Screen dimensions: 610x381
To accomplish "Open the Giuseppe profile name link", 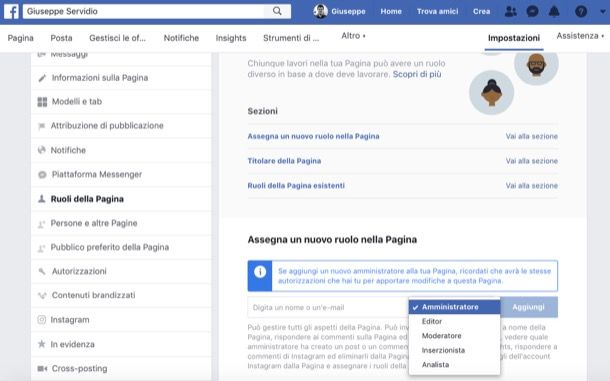I will [348, 11].
